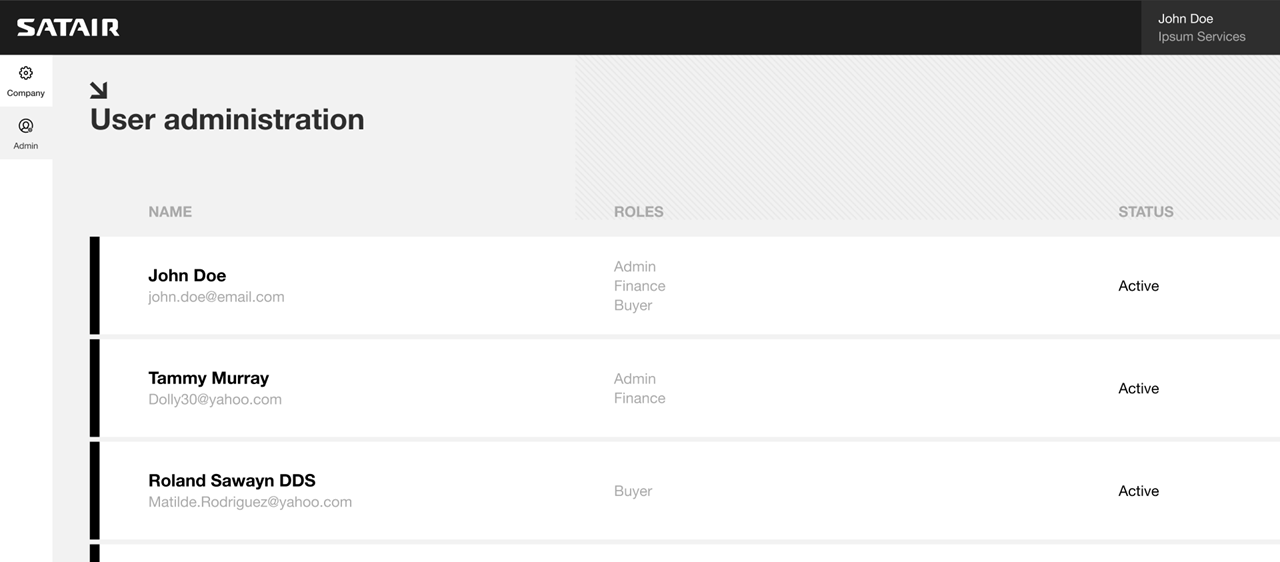Click the Dolly30@yahoo.com email
This screenshot has height=562, width=1280.
pos(215,400)
